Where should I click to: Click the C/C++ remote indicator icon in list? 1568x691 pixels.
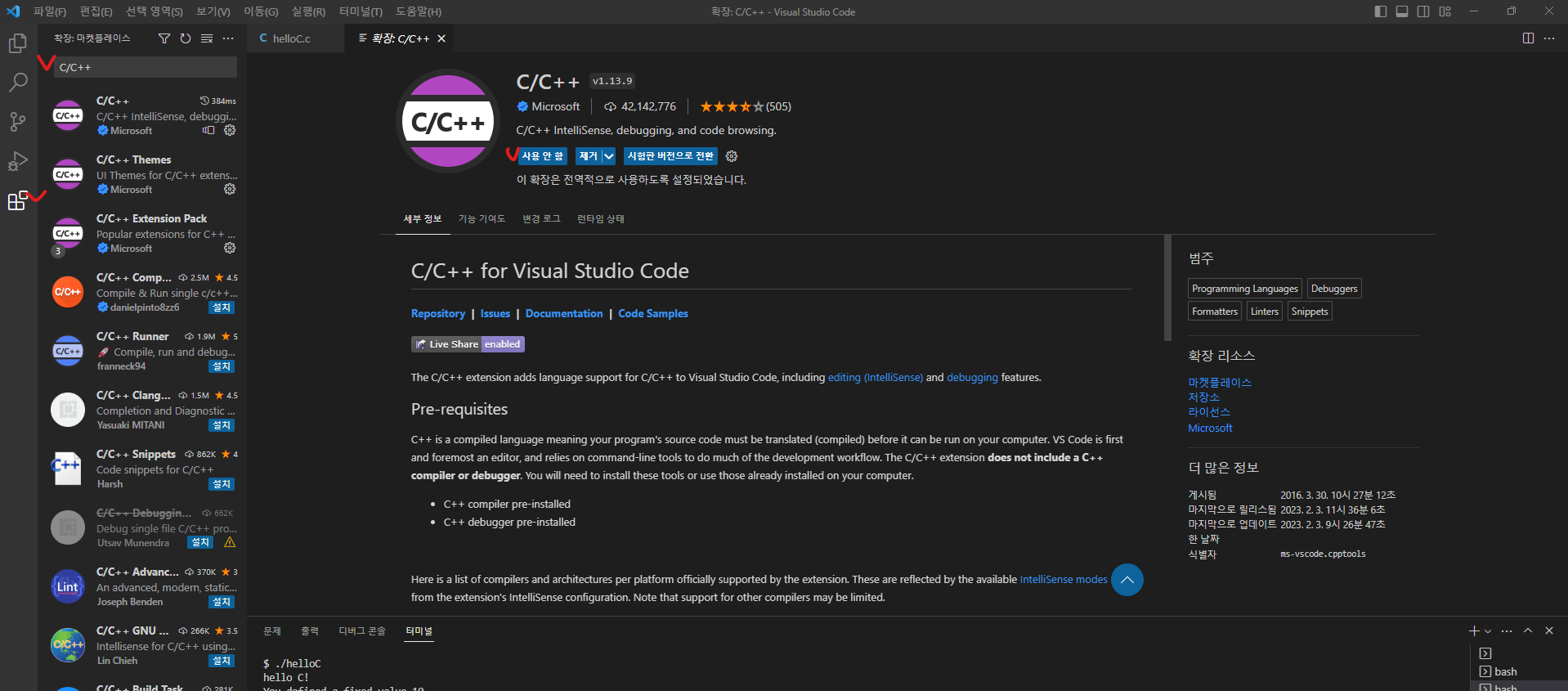pos(208,130)
